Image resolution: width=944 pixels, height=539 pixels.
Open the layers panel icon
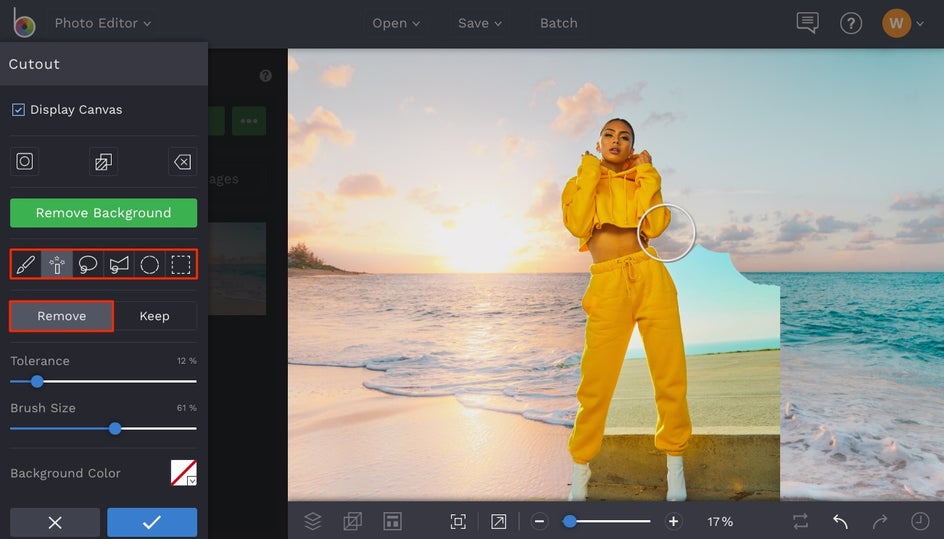click(x=313, y=521)
